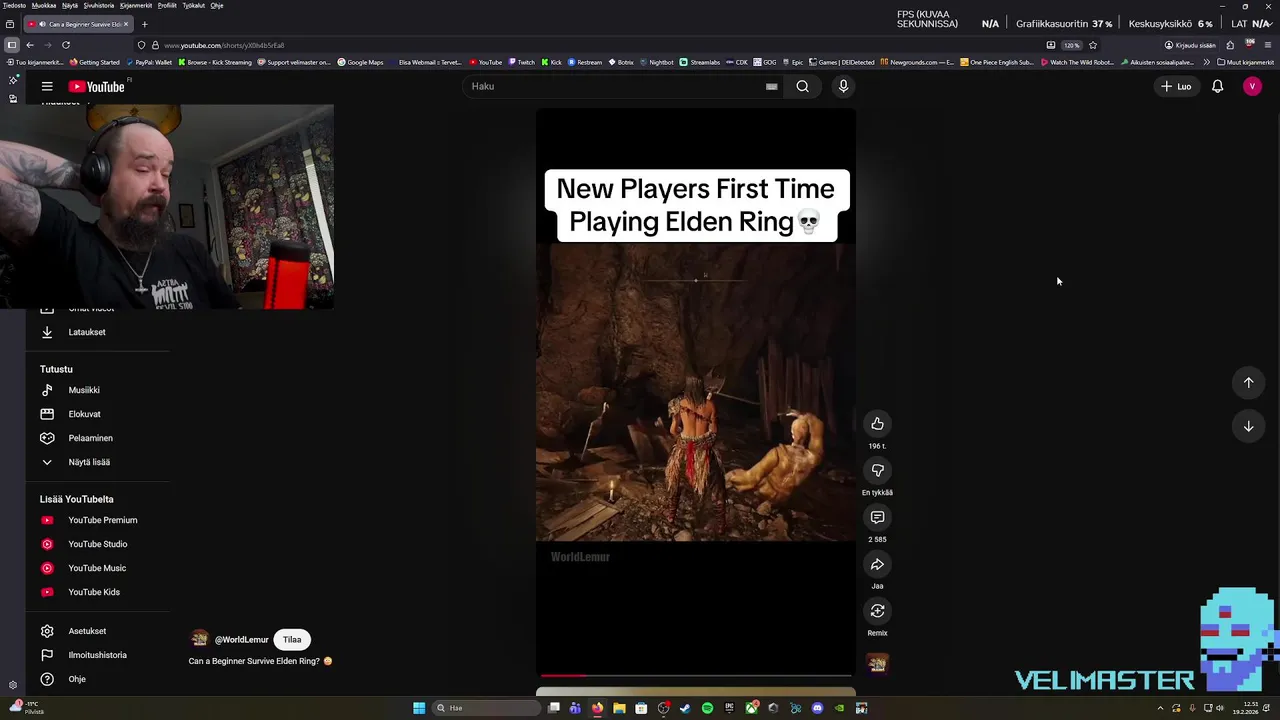Start voice search with microphone icon
The height and width of the screenshot is (720, 1280).
[843, 86]
